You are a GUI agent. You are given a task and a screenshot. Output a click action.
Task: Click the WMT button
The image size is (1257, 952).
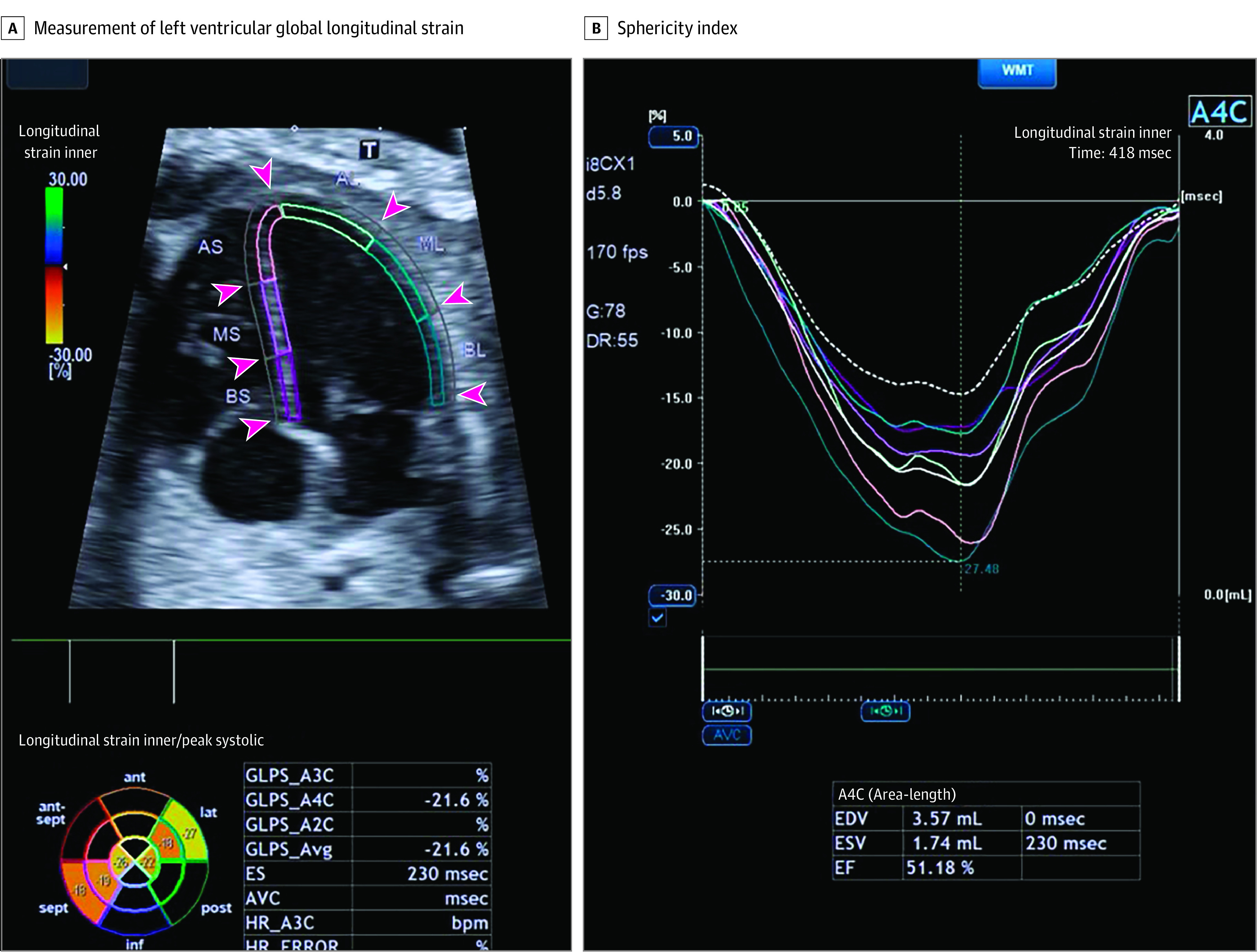(x=1017, y=72)
